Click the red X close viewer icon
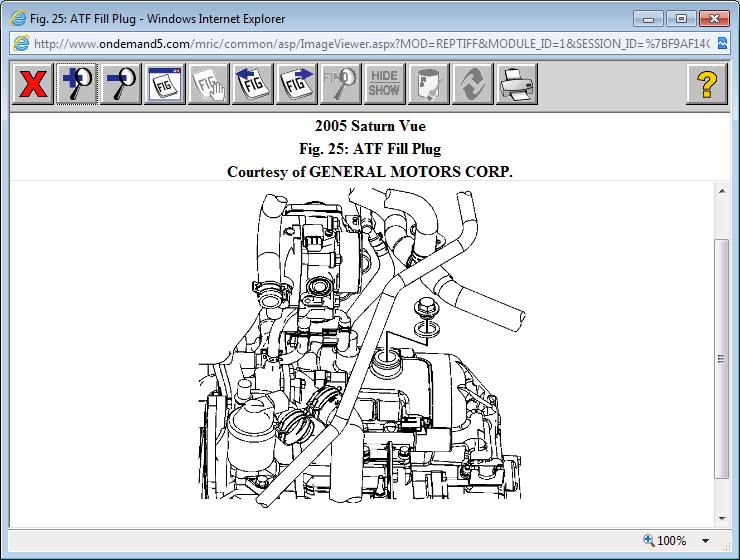This screenshot has width=740, height=560. 33,84
